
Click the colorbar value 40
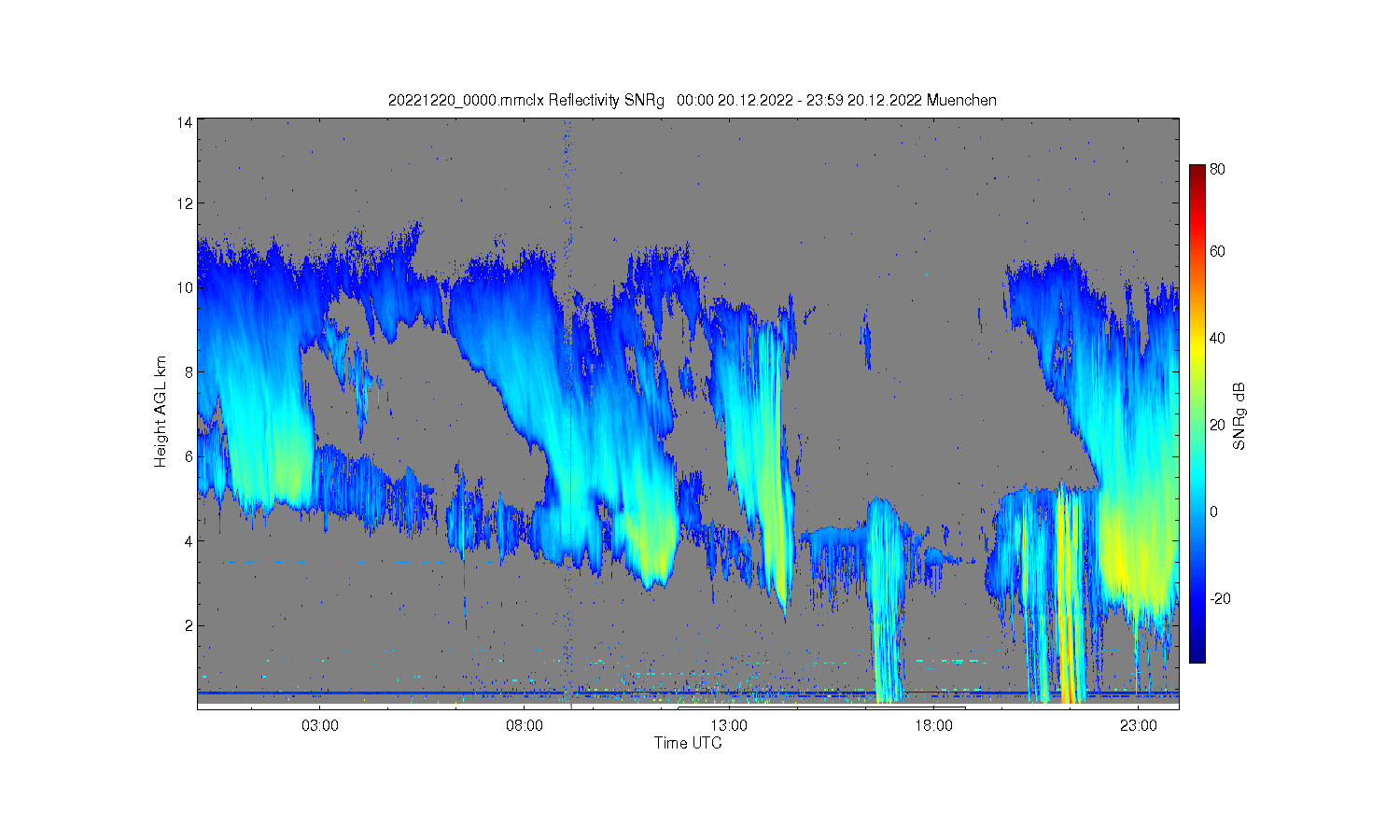1217,339
